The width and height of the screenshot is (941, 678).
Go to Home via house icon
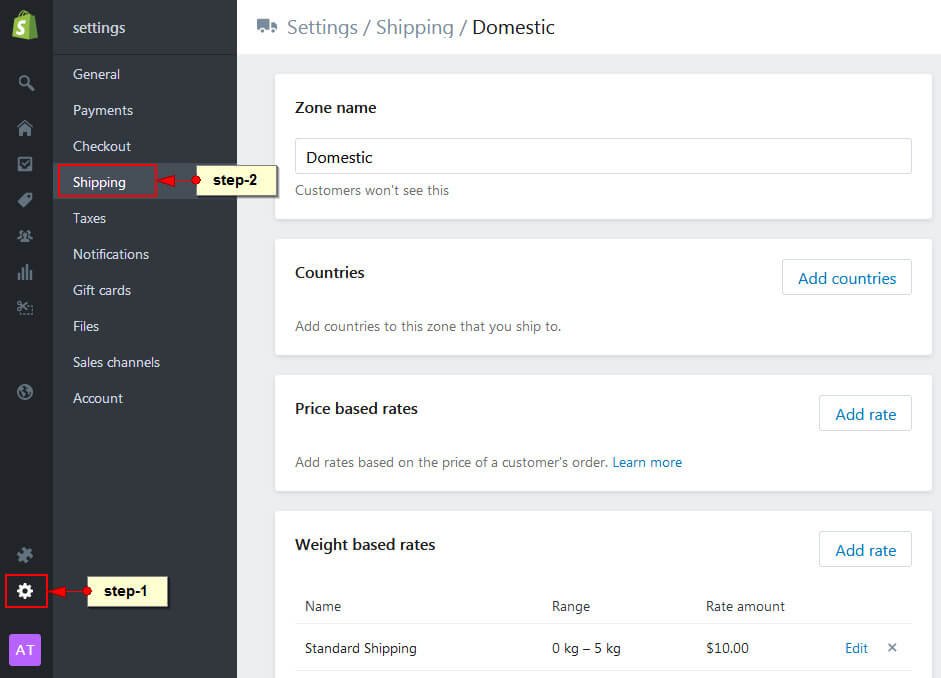click(25, 128)
